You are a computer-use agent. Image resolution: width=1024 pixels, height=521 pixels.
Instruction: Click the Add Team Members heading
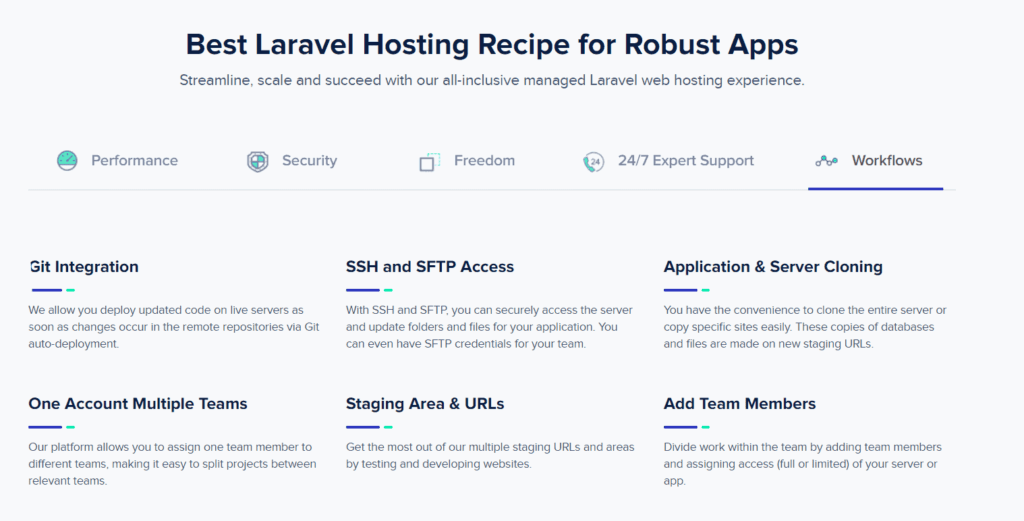click(x=740, y=403)
